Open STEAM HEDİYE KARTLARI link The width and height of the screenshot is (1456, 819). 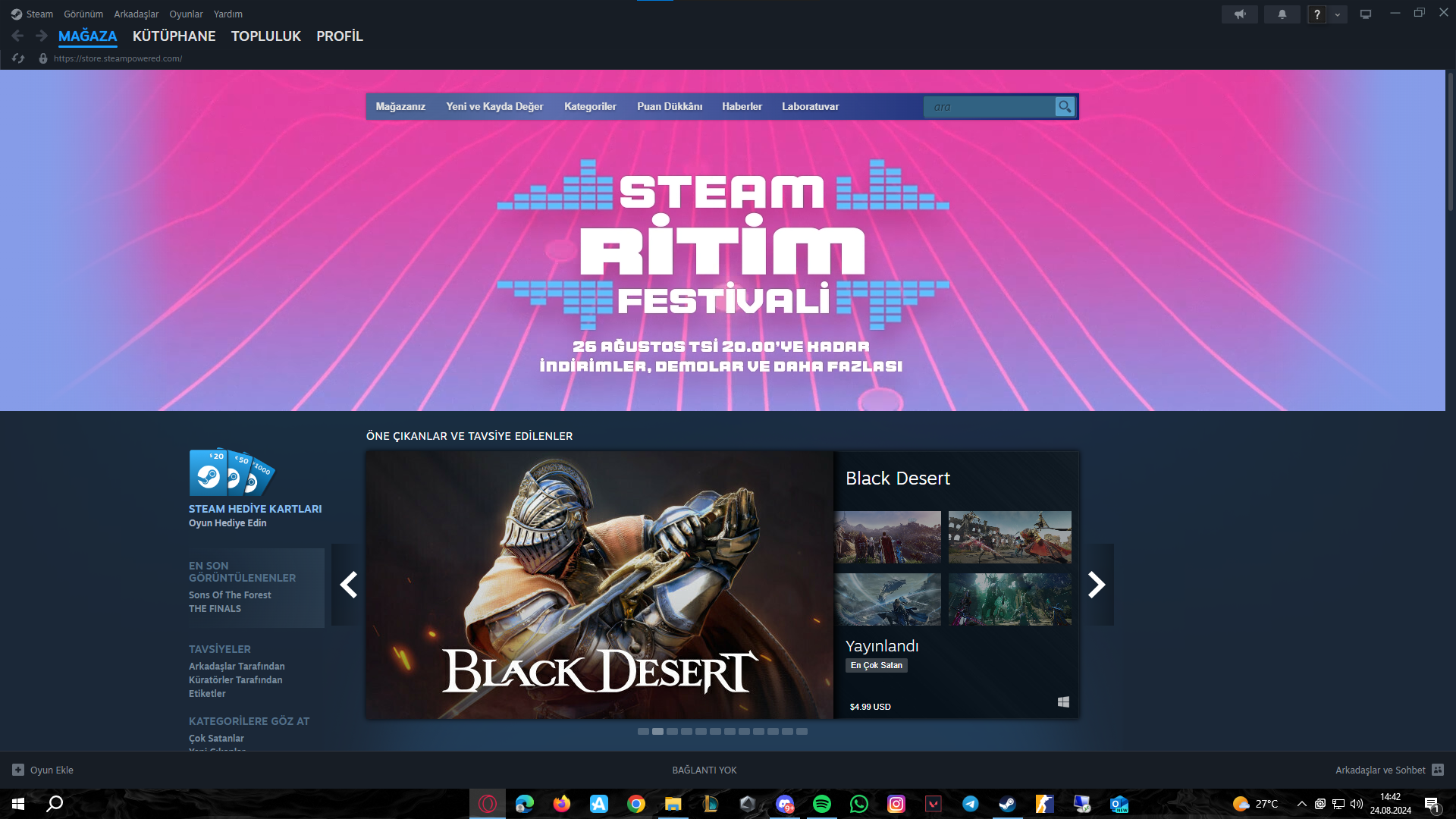256,509
